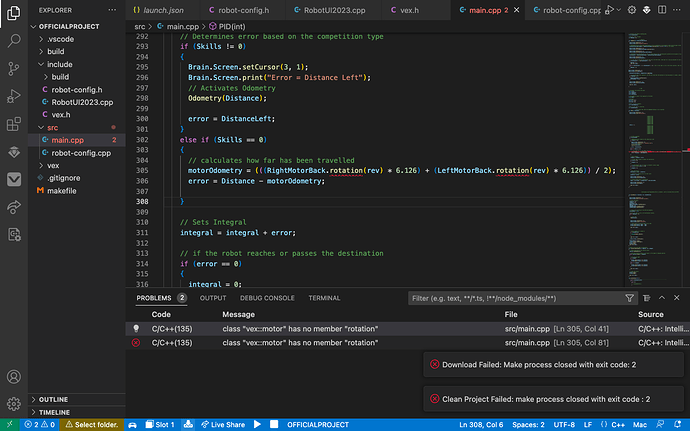The width and height of the screenshot is (690, 431).
Task: Open the Extensions view
Action: [x=14, y=124]
